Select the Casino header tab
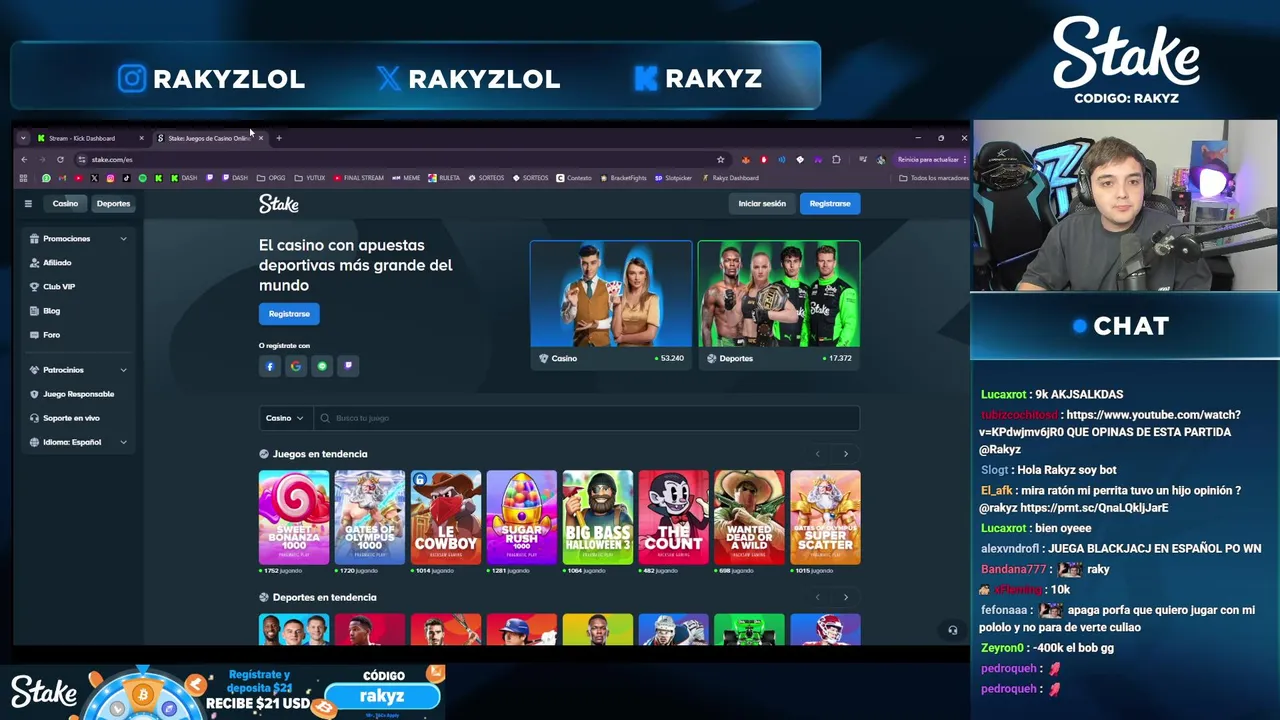Screen dimensions: 1280x720 (65, 204)
